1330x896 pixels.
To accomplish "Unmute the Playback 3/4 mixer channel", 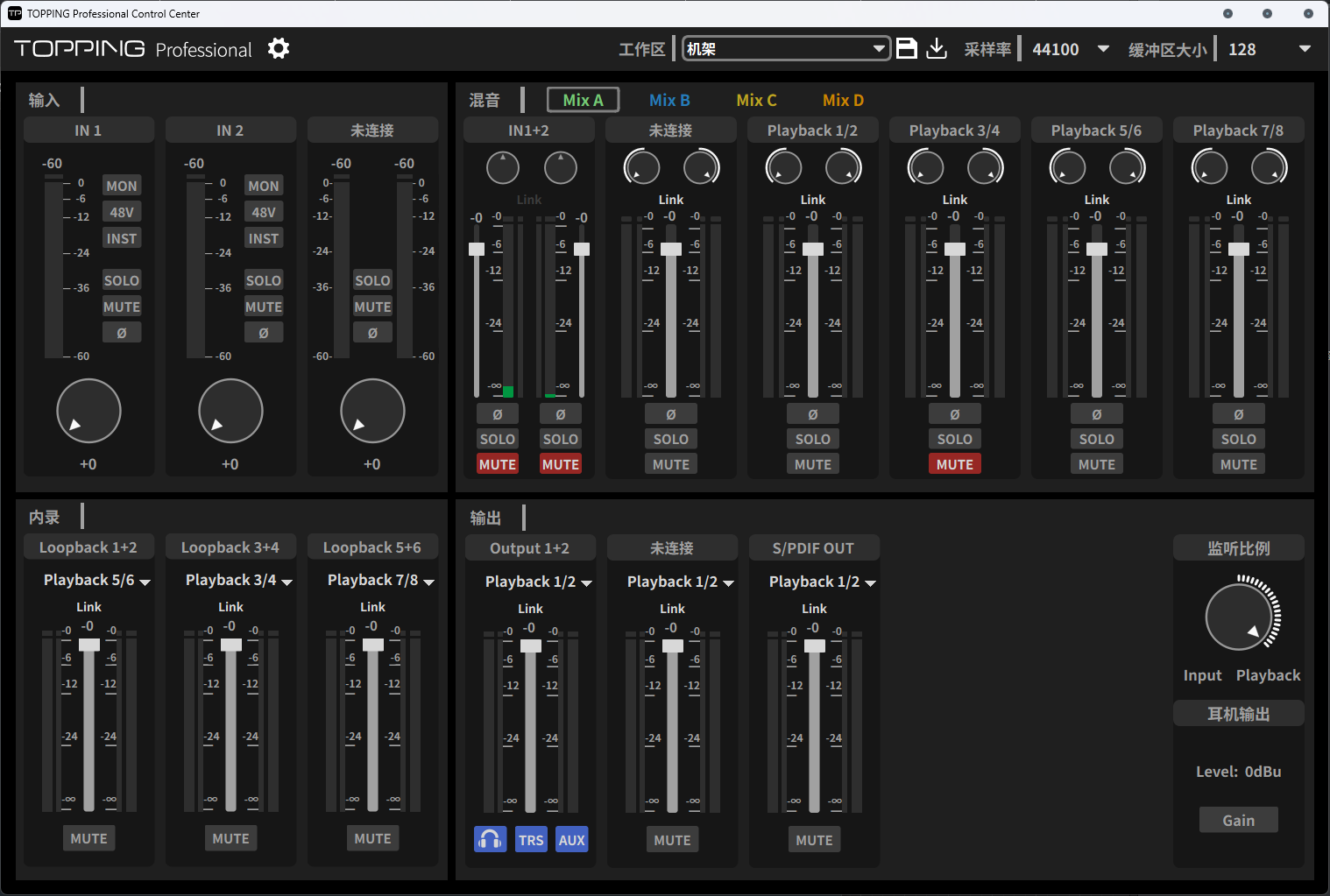I will 954,464.
